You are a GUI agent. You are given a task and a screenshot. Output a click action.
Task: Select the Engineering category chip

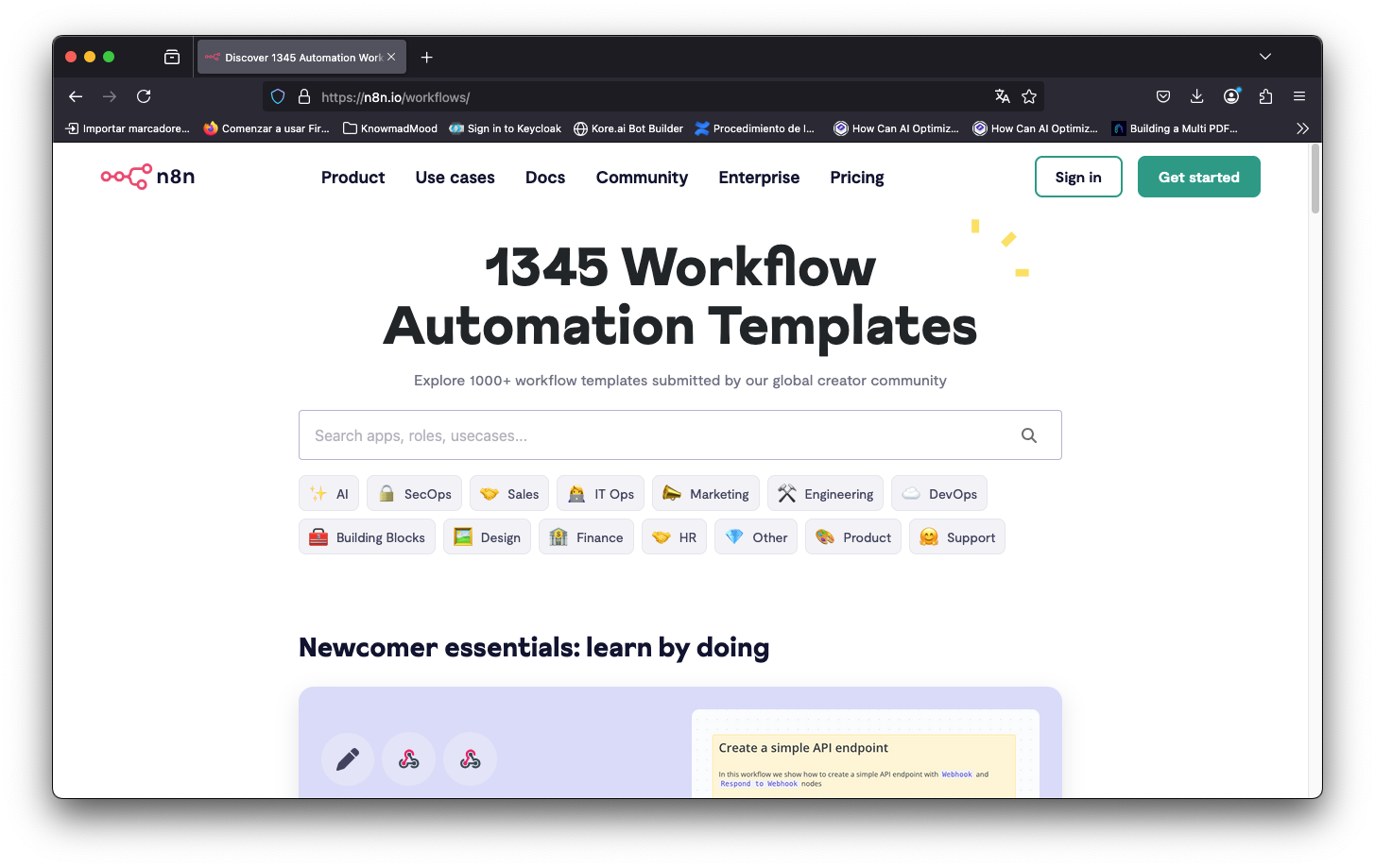825,493
